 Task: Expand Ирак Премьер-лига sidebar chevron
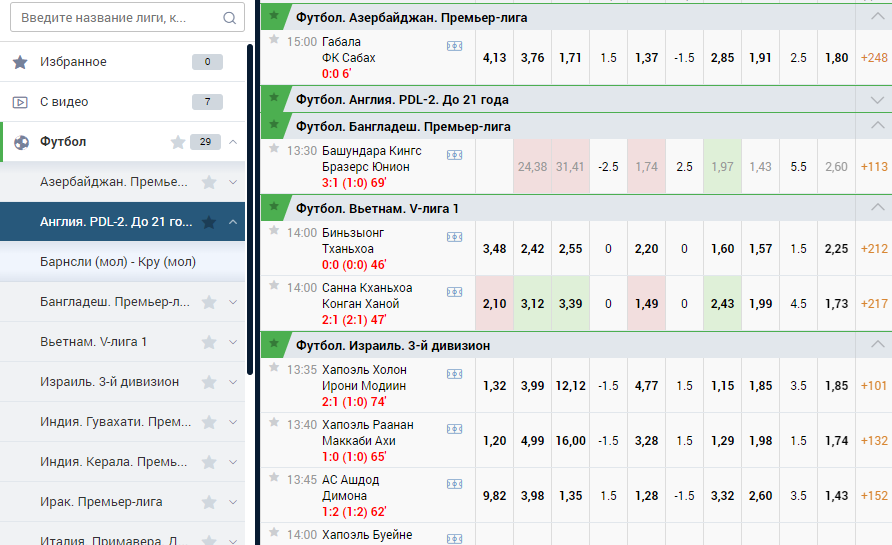(x=233, y=502)
